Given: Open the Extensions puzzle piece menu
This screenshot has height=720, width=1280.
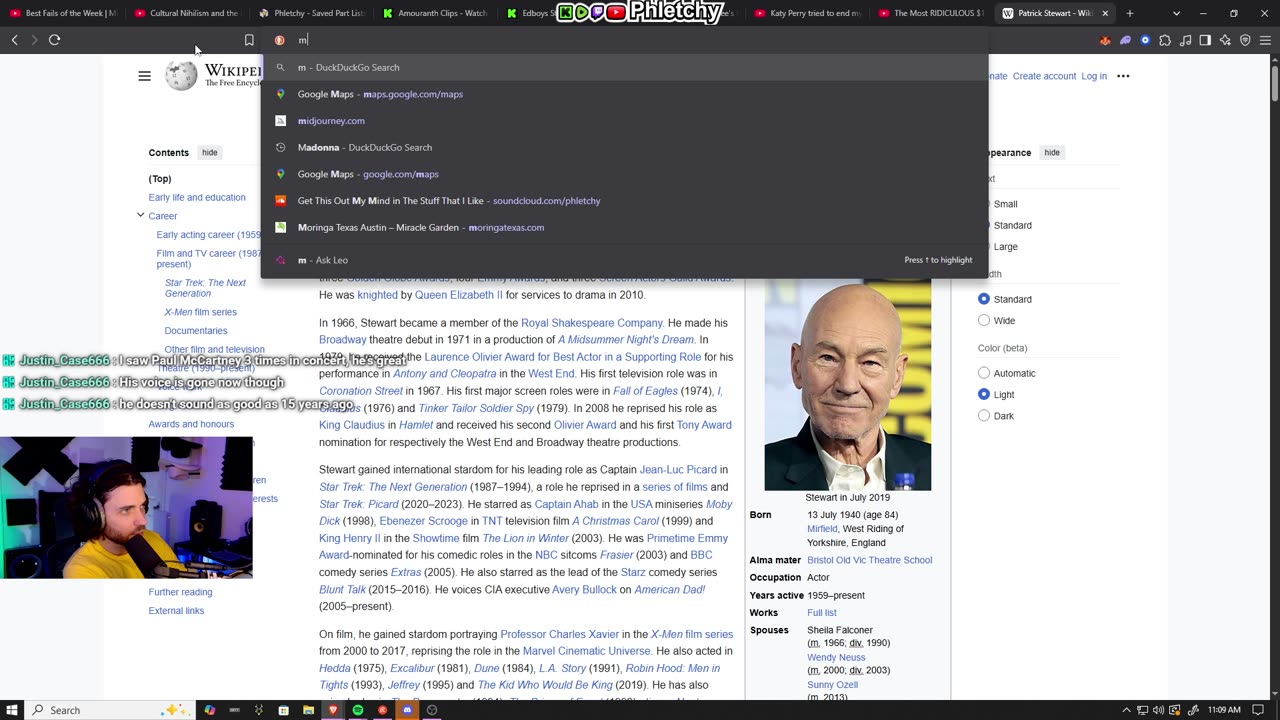Looking at the screenshot, I should coord(1165,40).
